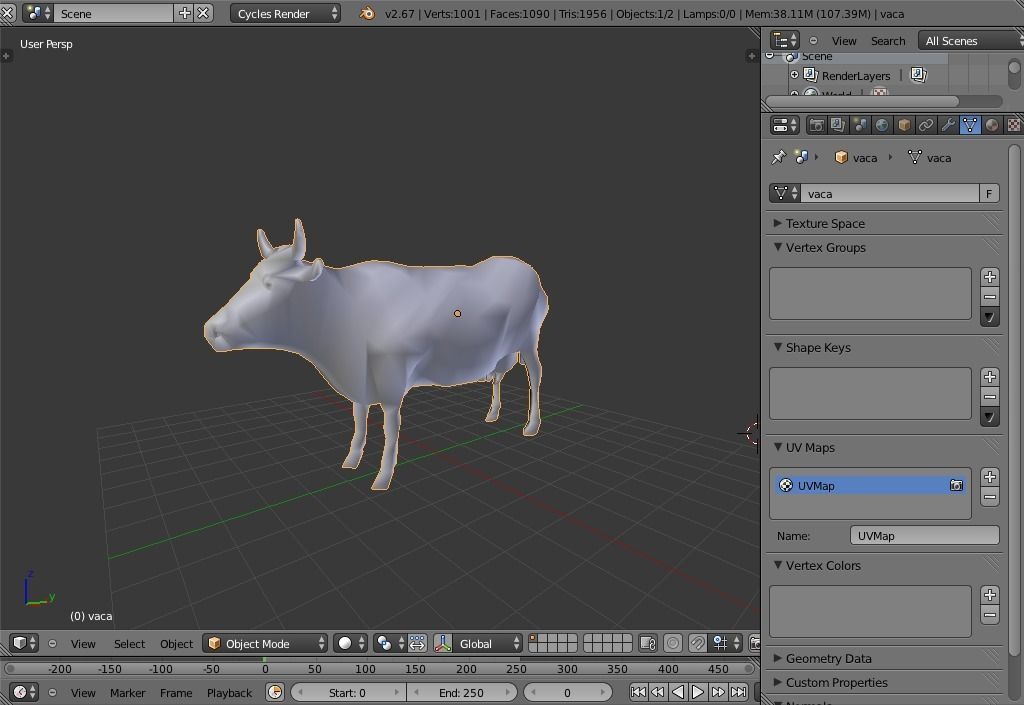Open the Material properties tab (sphere icon)
The image size is (1024, 705).
click(992, 125)
